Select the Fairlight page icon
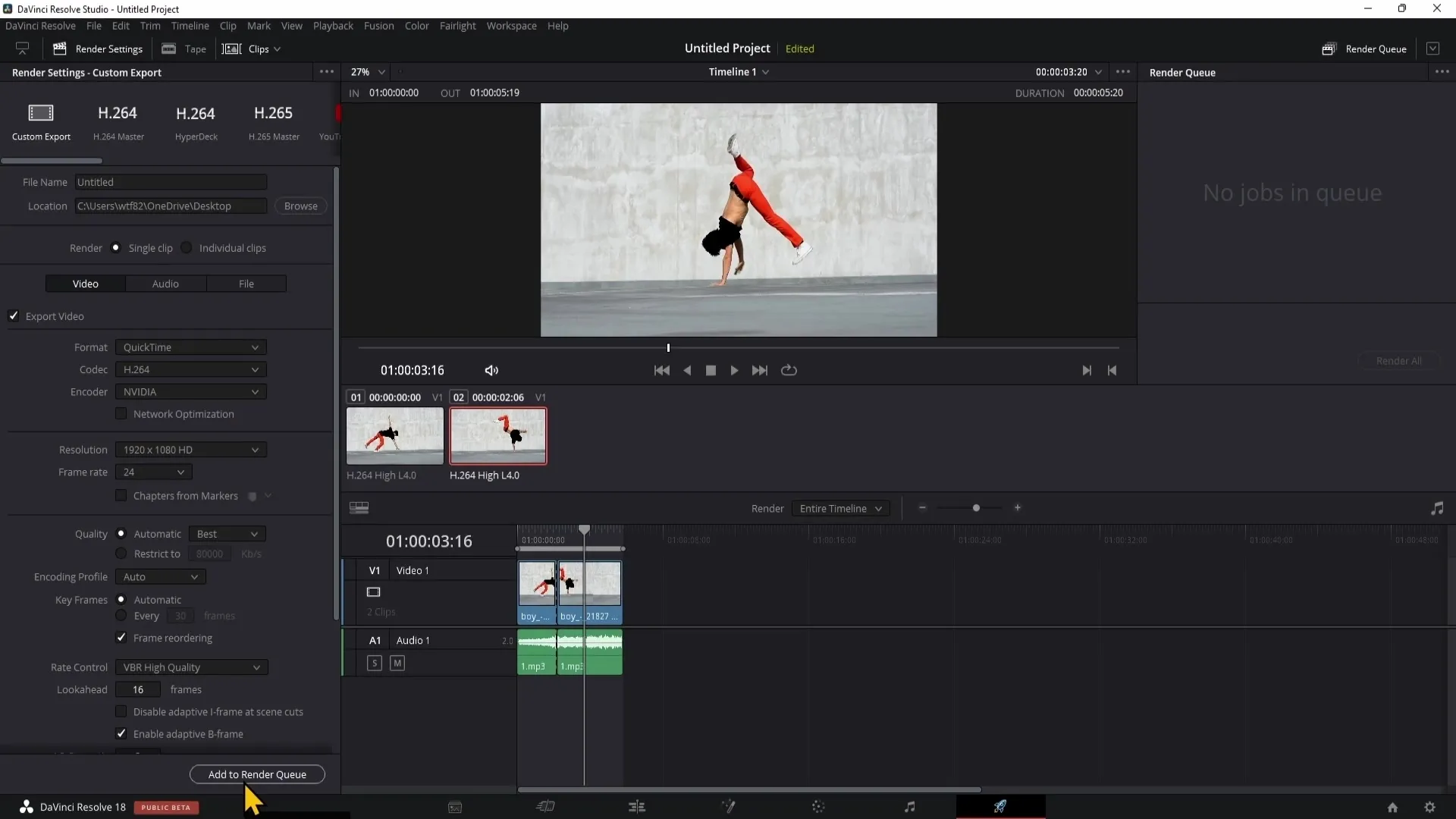1456x819 pixels. click(909, 807)
